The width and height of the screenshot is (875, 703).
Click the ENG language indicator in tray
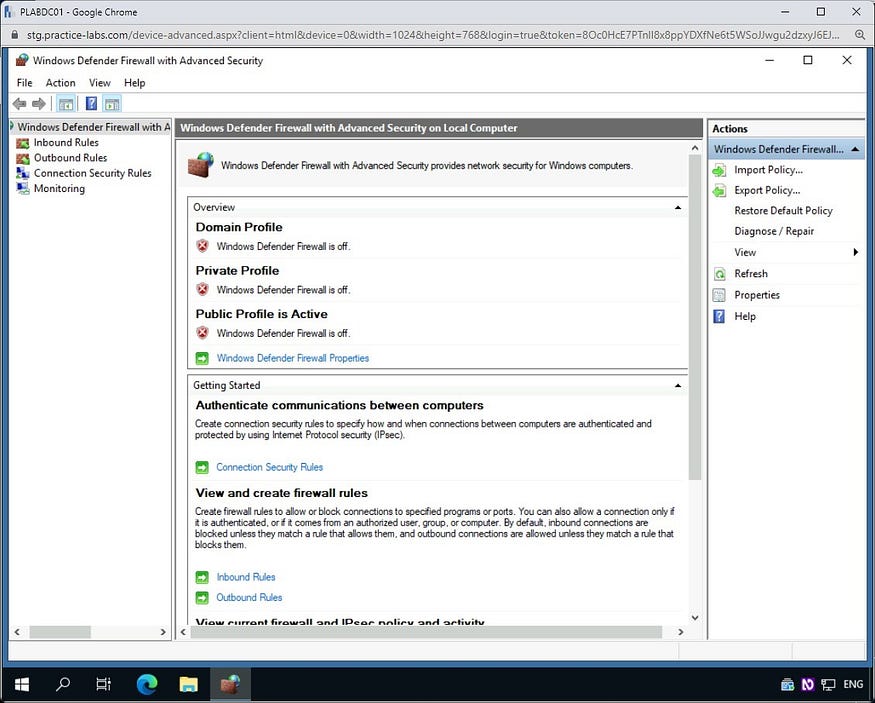point(853,685)
